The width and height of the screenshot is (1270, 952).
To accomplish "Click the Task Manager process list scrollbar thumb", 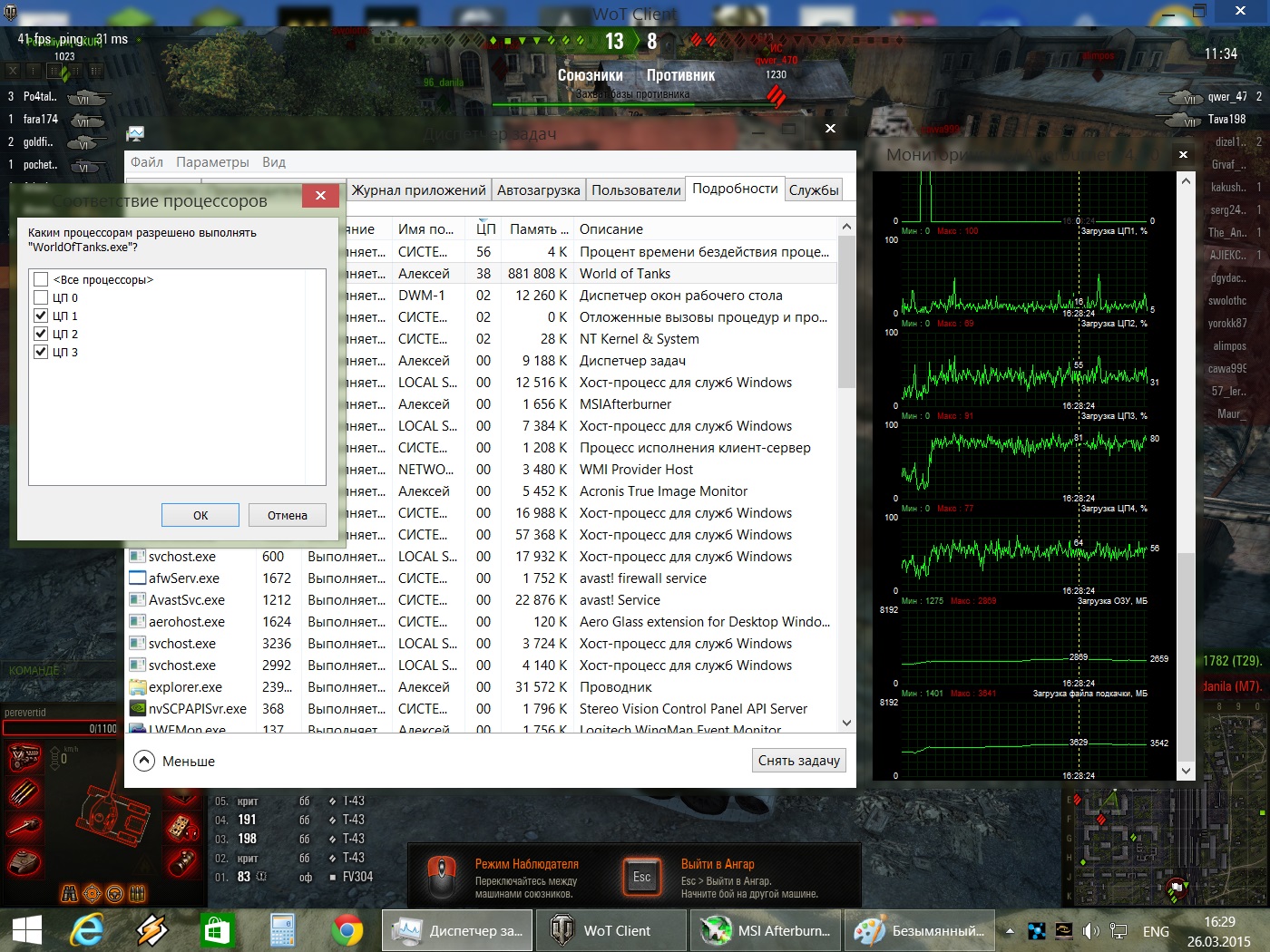I will [x=846, y=313].
